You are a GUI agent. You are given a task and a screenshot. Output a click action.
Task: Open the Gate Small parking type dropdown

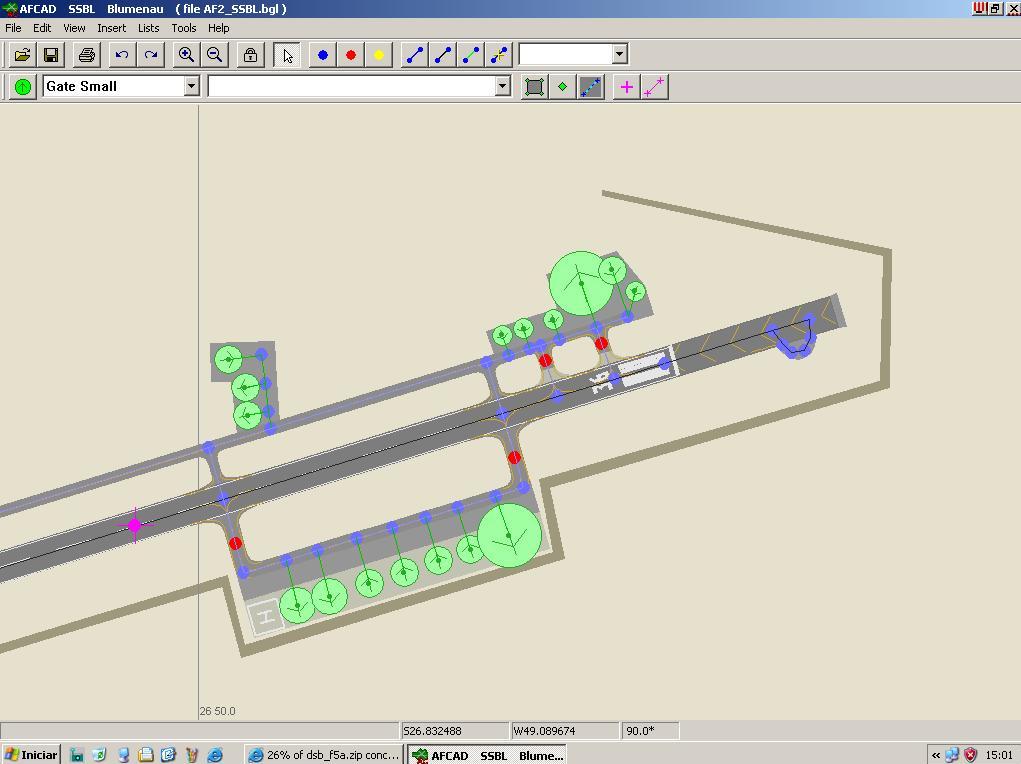coord(191,86)
